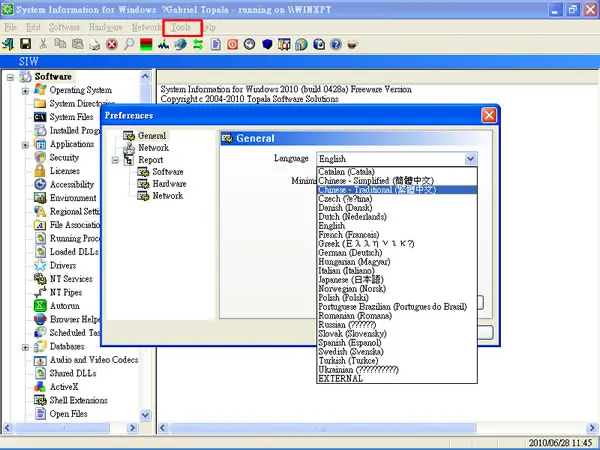600x450 pixels.
Task: Expand the Operating System node
Action: 25,91
